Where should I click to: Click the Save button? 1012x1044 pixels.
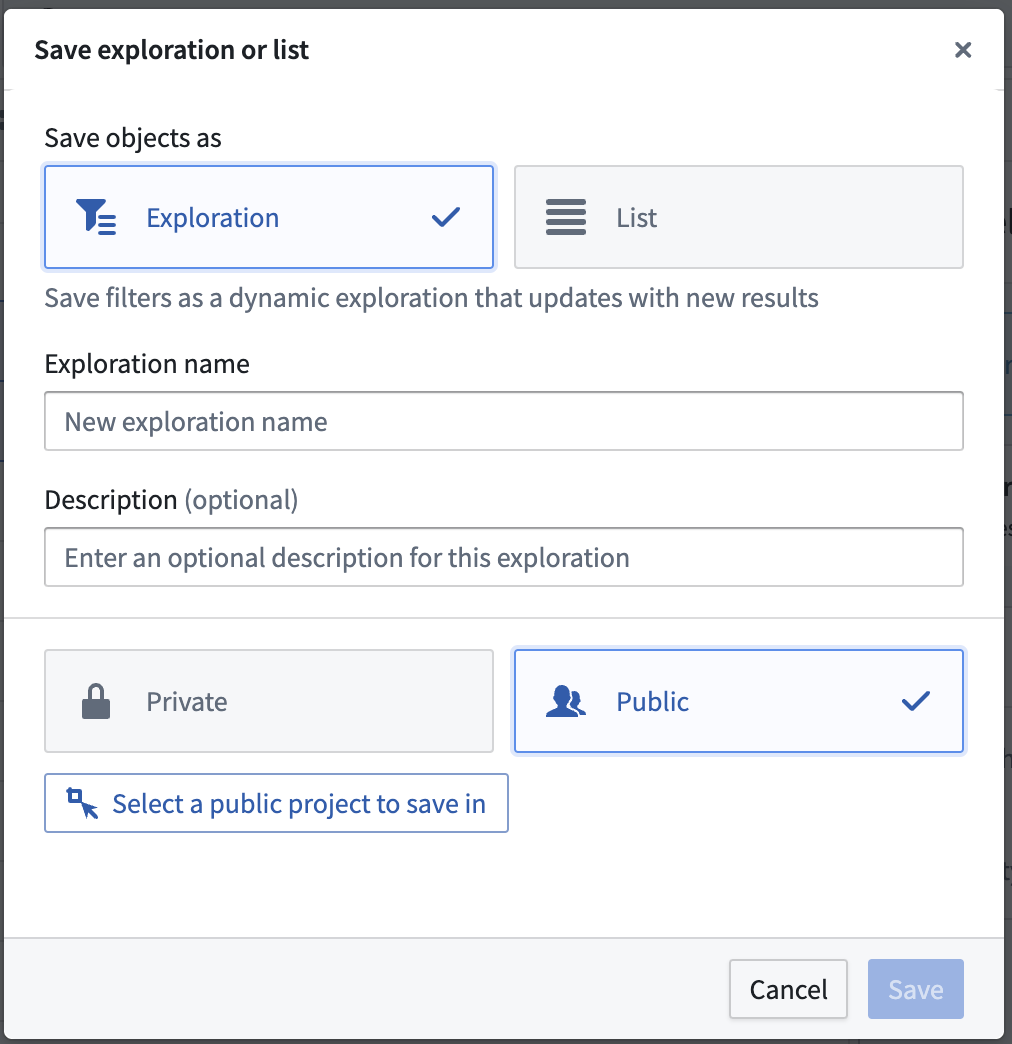coord(915,989)
